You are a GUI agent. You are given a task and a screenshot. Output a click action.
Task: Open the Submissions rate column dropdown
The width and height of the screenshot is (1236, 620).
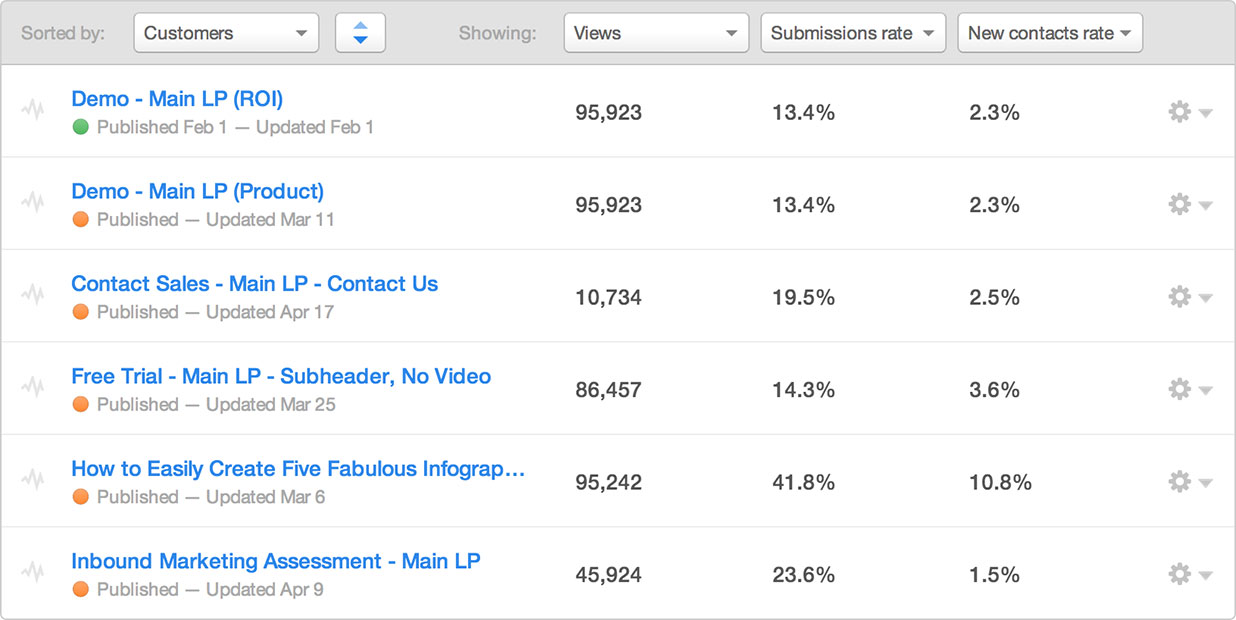point(853,33)
